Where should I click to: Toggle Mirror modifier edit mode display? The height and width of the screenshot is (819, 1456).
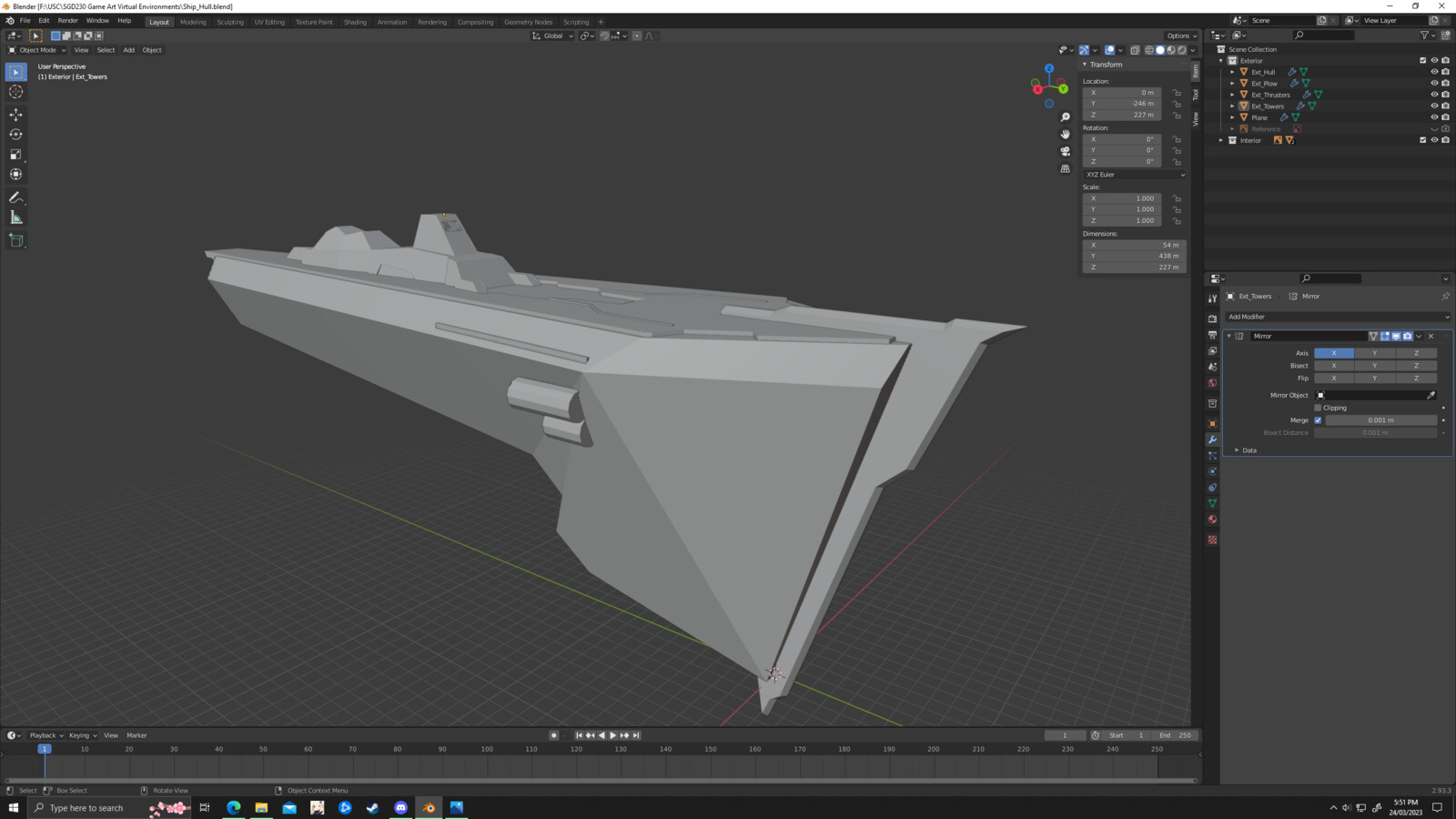tap(1385, 336)
